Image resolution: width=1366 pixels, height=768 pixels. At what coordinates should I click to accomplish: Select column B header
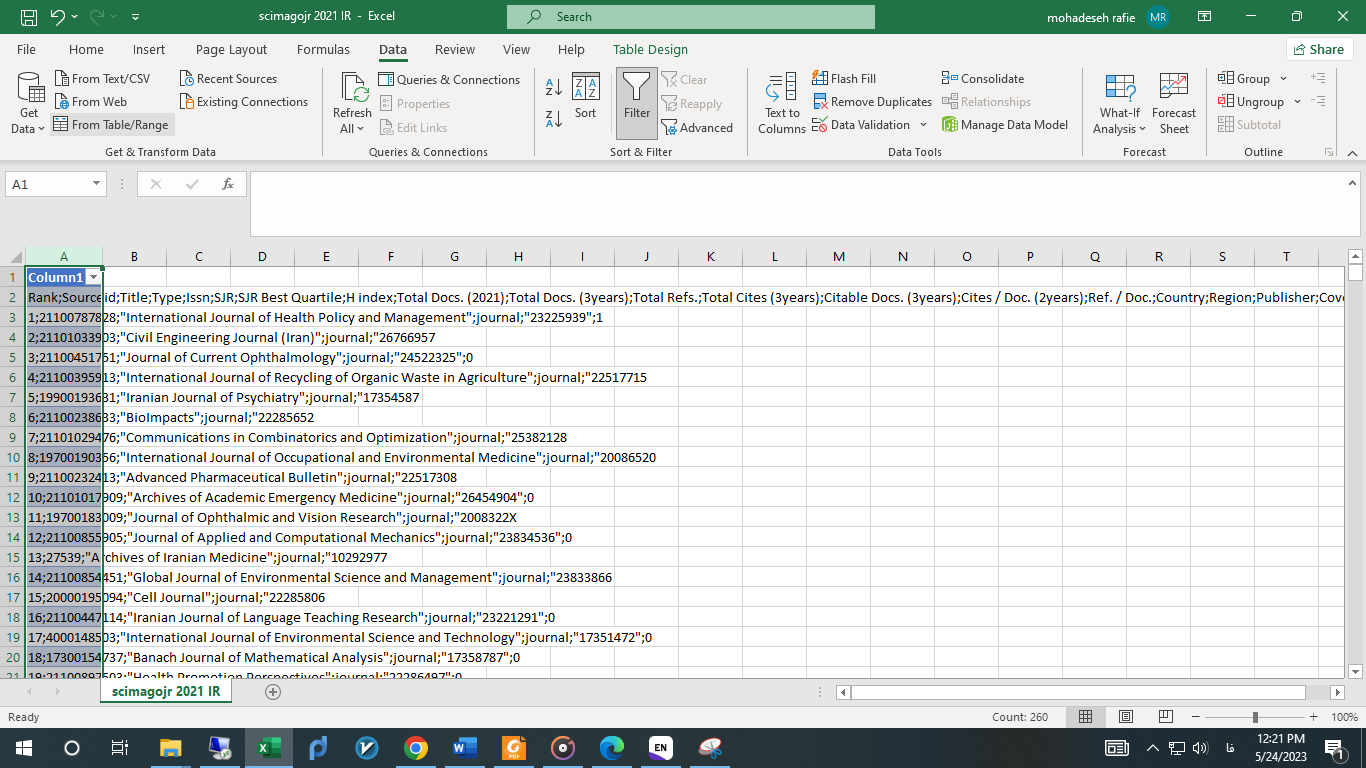point(134,257)
